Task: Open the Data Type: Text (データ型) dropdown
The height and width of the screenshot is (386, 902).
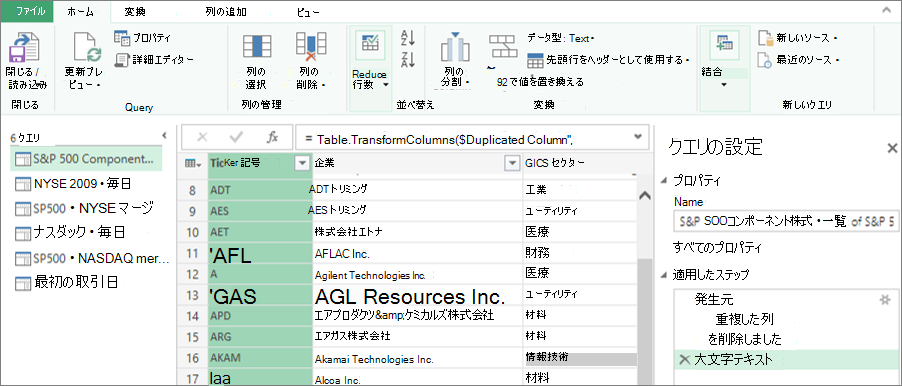Action: pyautogui.click(x=560, y=38)
